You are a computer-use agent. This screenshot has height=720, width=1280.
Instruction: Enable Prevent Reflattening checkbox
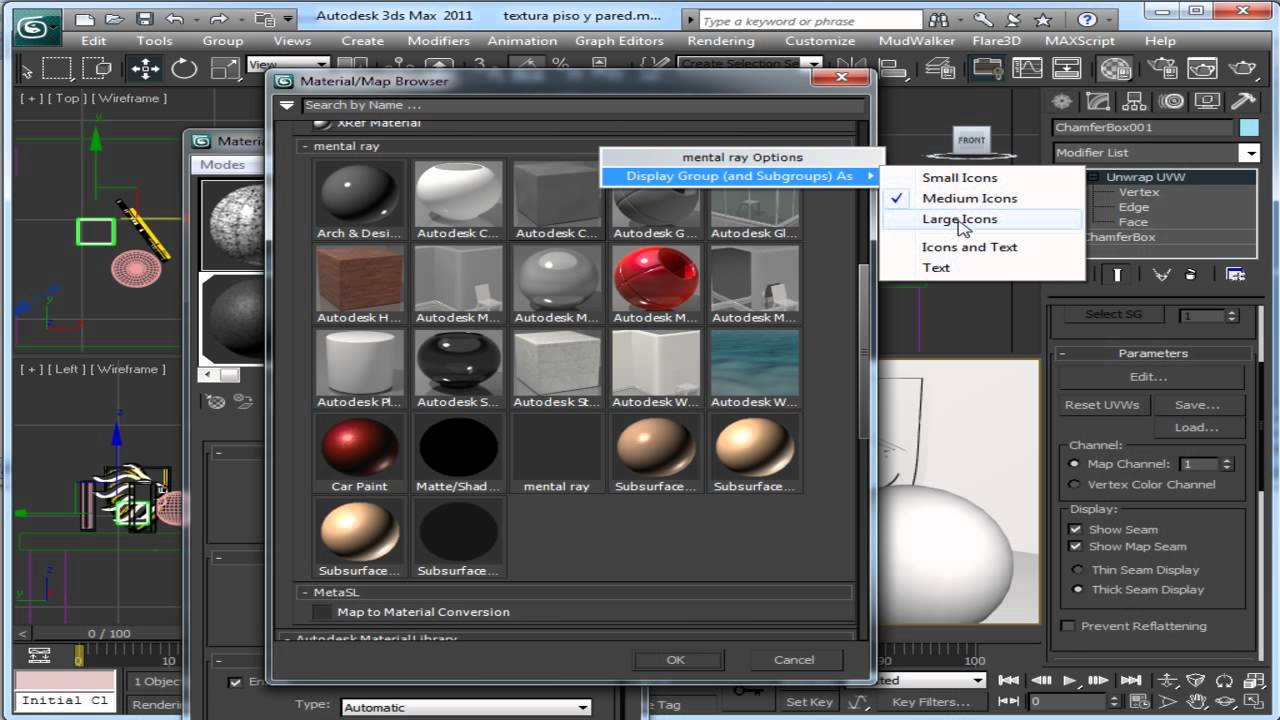point(1068,626)
